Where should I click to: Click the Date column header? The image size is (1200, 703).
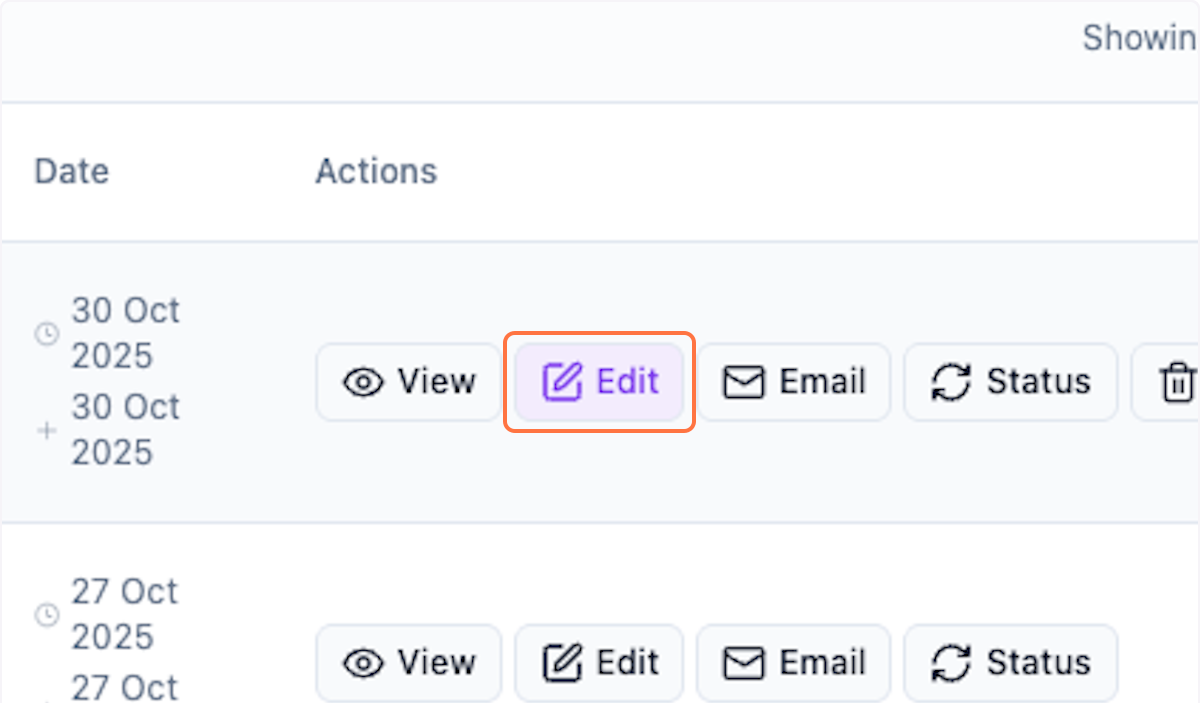click(71, 171)
